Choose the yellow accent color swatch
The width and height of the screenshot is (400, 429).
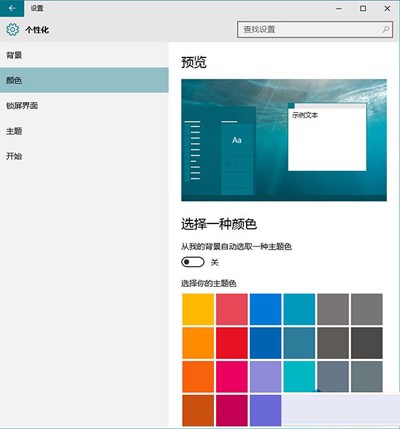pyautogui.click(x=198, y=309)
